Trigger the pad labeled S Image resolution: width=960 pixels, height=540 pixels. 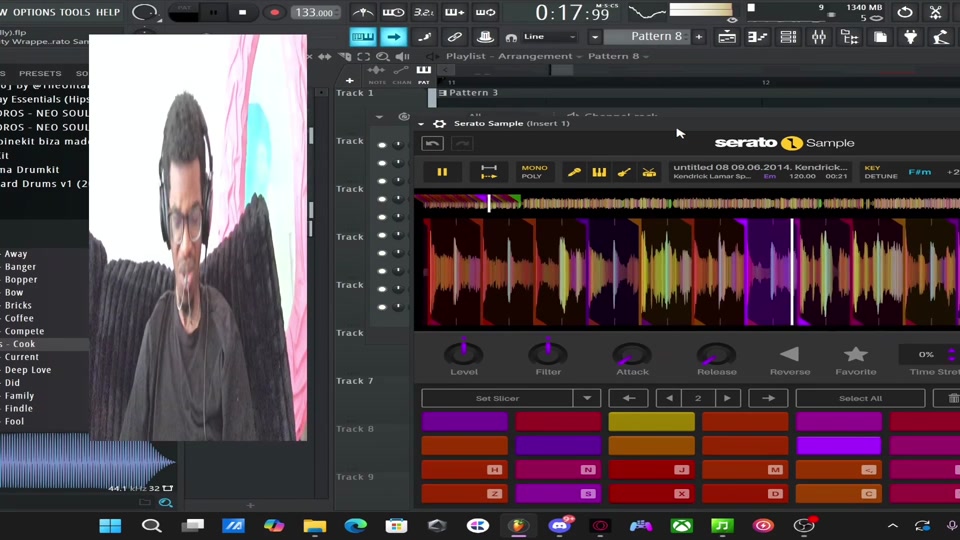(558, 493)
